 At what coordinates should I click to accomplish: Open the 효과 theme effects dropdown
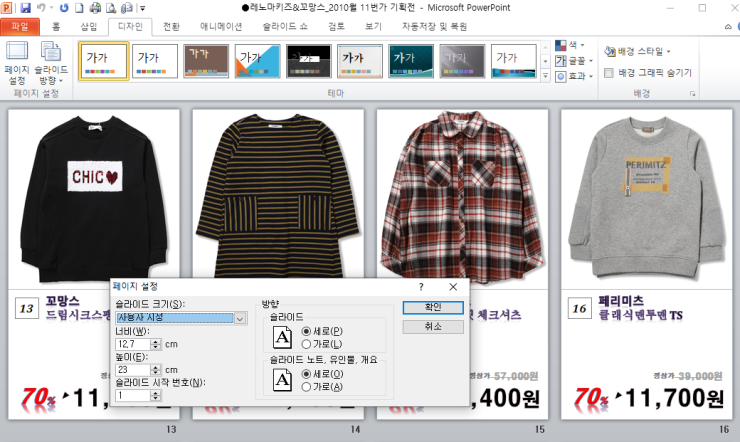click(573, 76)
